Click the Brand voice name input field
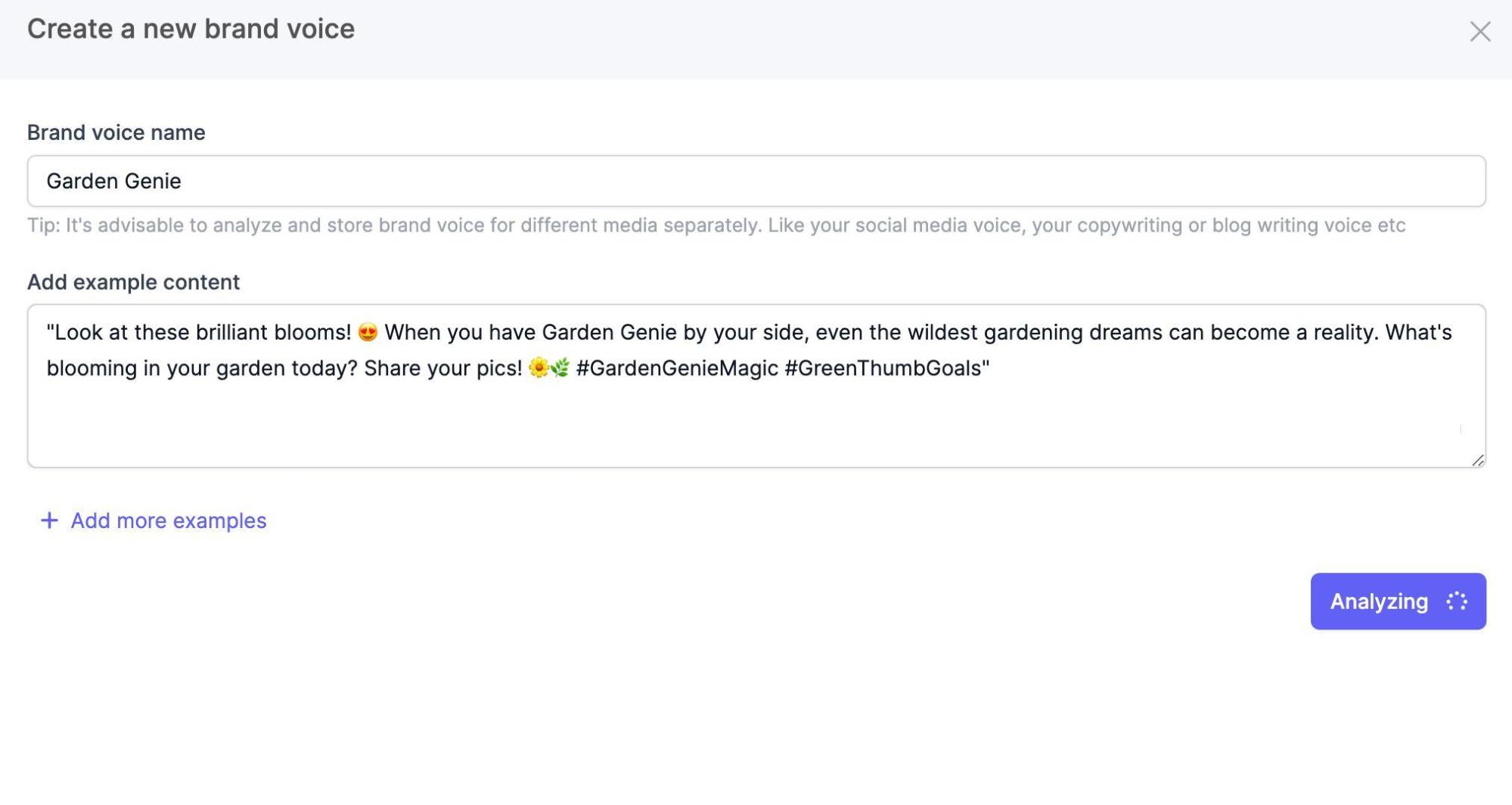 click(x=756, y=181)
